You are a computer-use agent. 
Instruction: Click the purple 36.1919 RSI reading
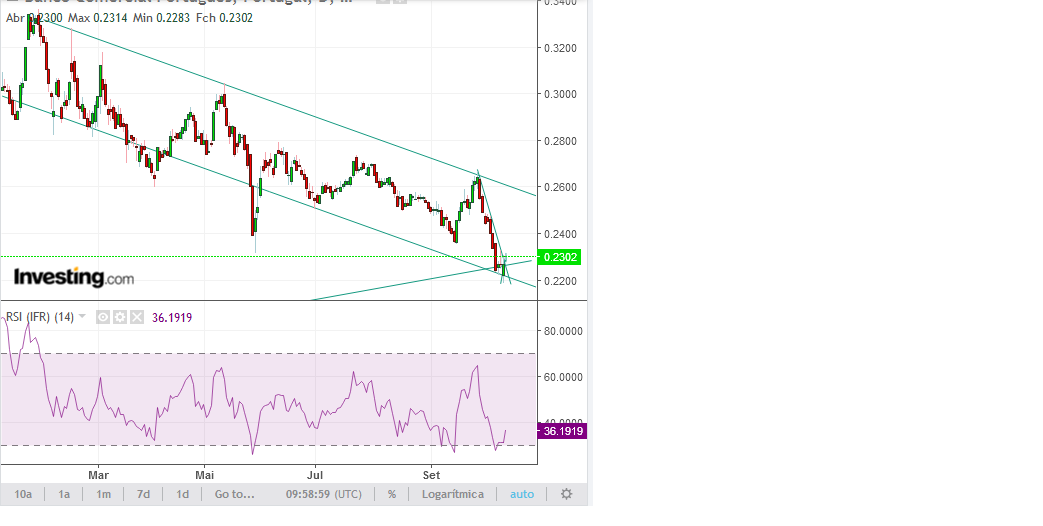pyautogui.click(x=172, y=318)
